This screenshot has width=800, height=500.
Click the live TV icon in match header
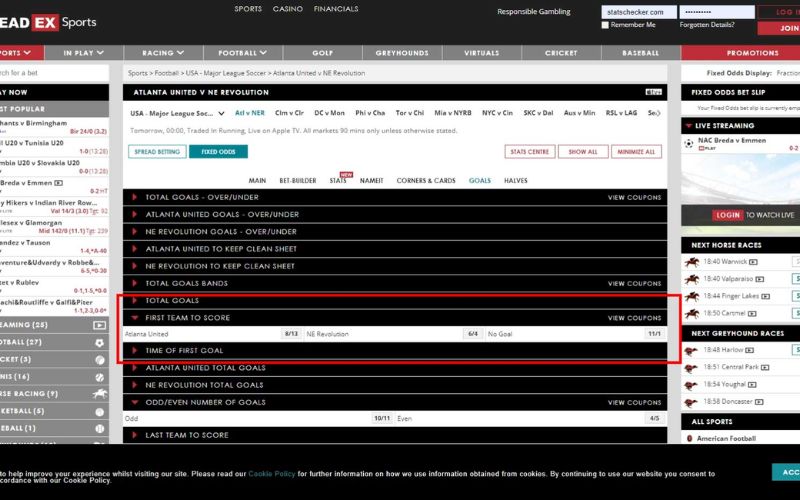tap(654, 92)
